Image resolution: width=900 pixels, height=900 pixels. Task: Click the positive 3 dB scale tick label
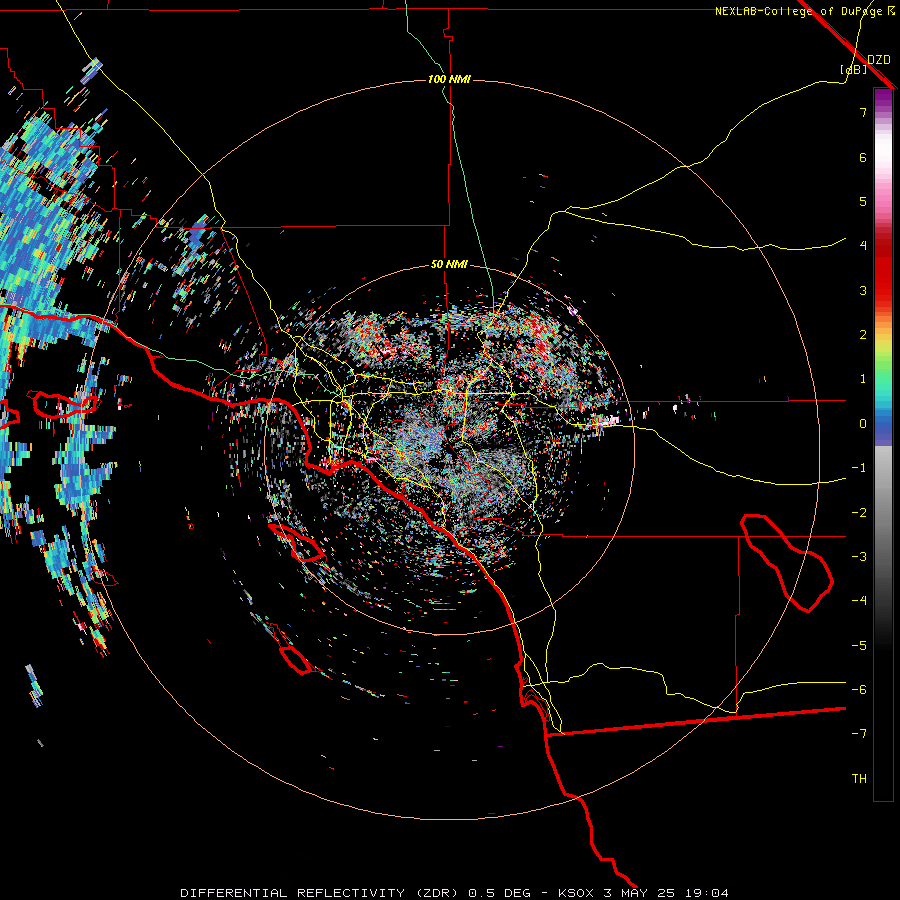point(863,290)
